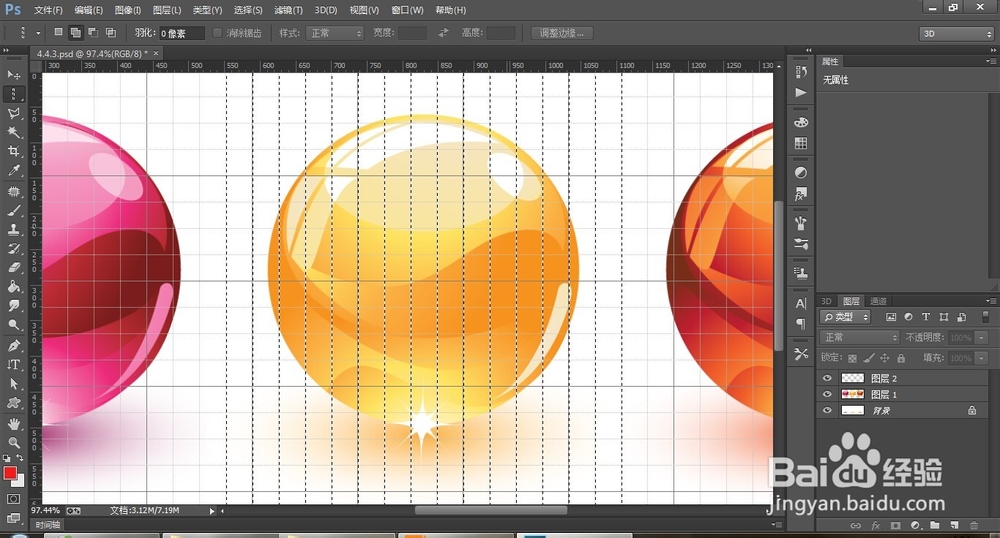Open the Adjustments panel icon
This screenshot has width=1000, height=538.
click(x=801, y=173)
